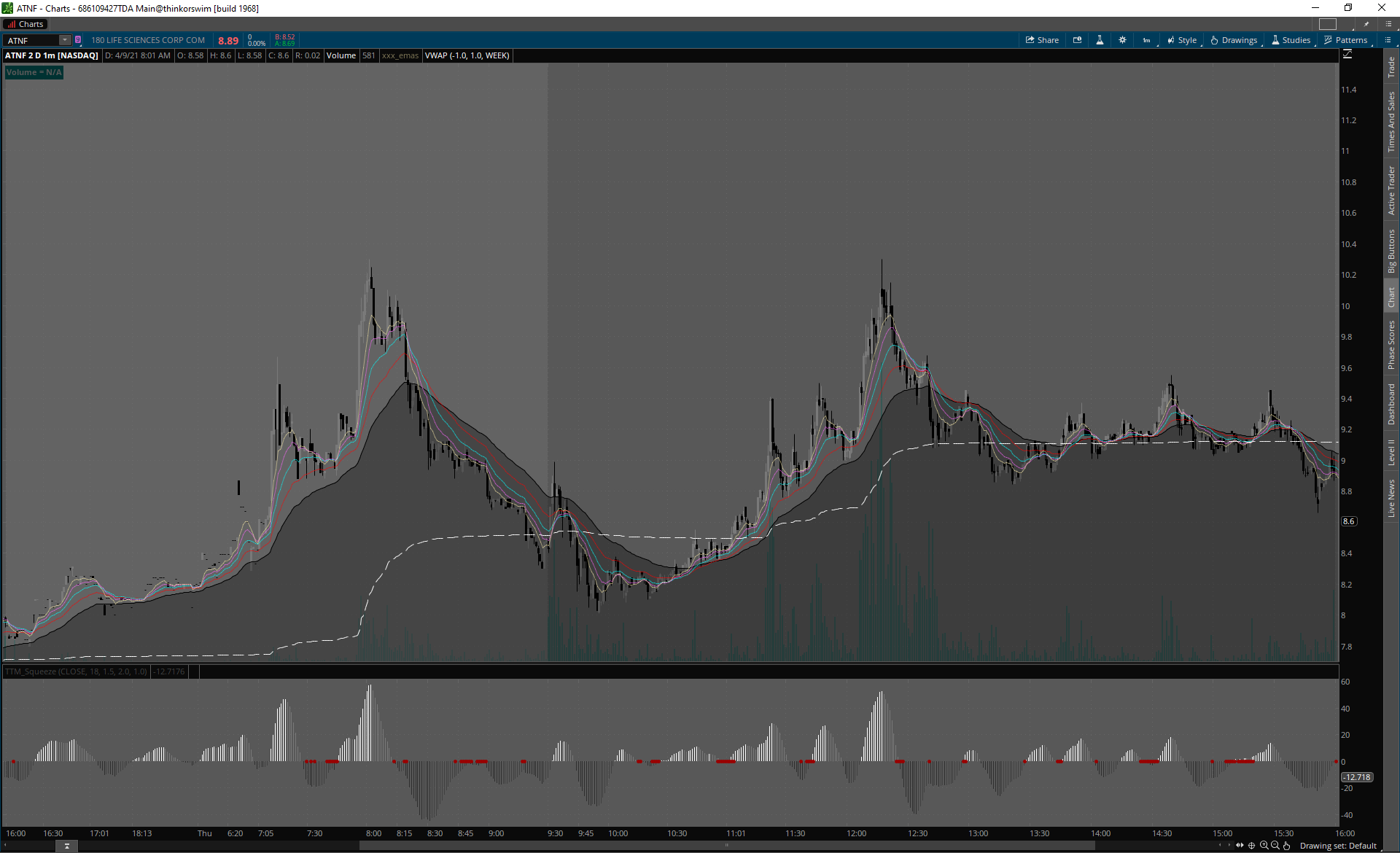1400x853 pixels.
Task: Click the zoom out magnifier icon
Action: tap(1275, 846)
